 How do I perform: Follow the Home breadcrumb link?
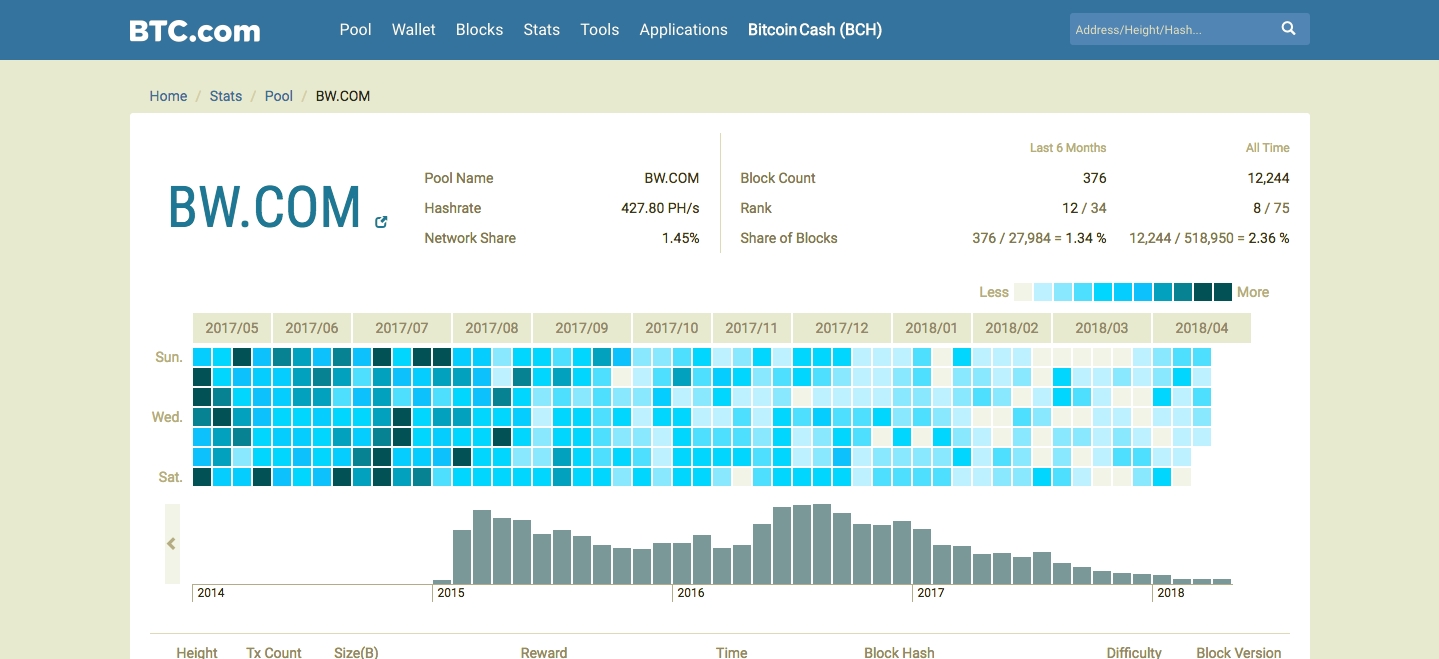coord(168,96)
